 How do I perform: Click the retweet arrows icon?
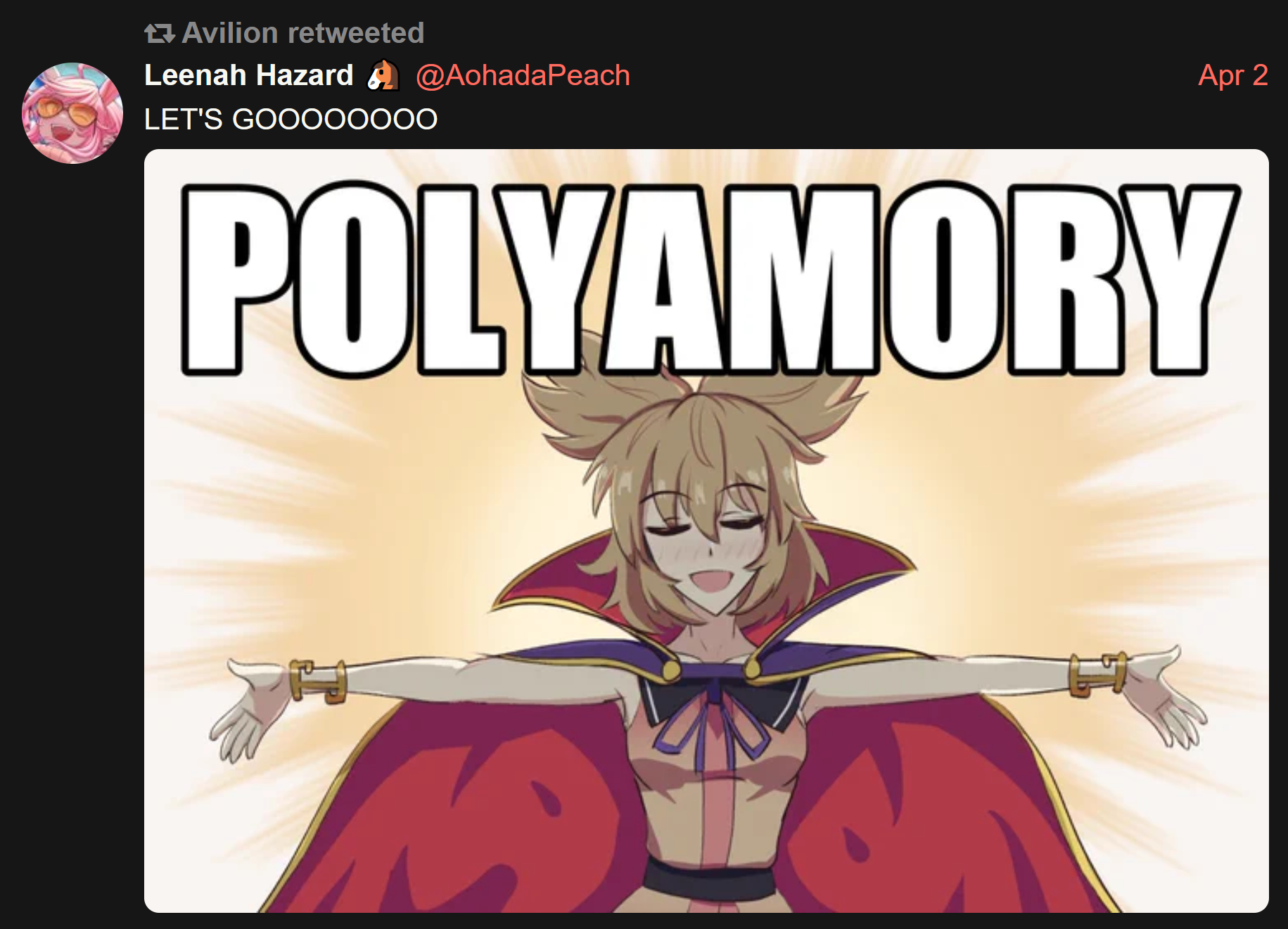point(159,33)
